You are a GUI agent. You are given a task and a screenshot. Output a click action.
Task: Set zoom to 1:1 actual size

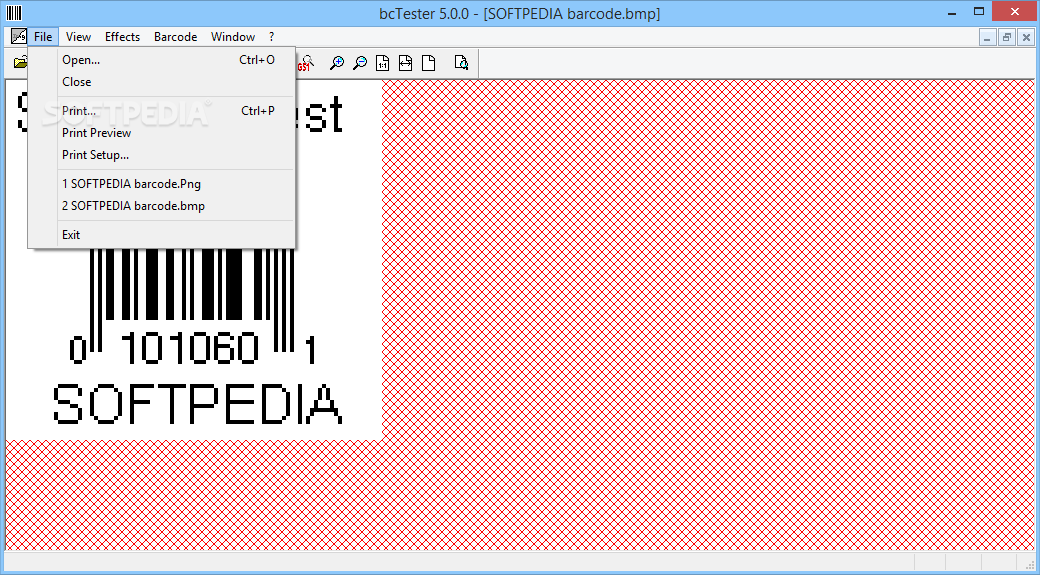pos(383,63)
